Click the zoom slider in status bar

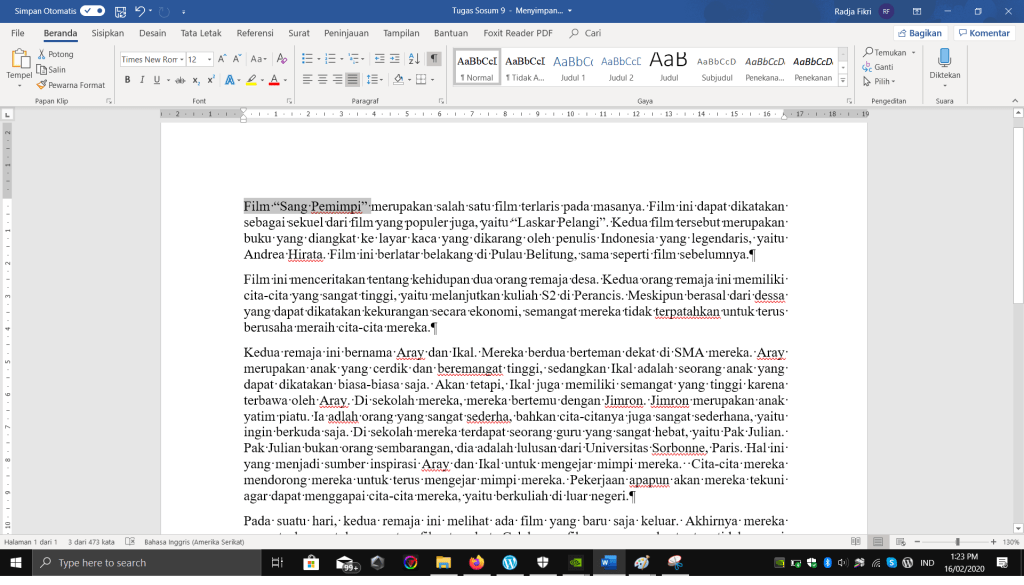tap(957, 542)
